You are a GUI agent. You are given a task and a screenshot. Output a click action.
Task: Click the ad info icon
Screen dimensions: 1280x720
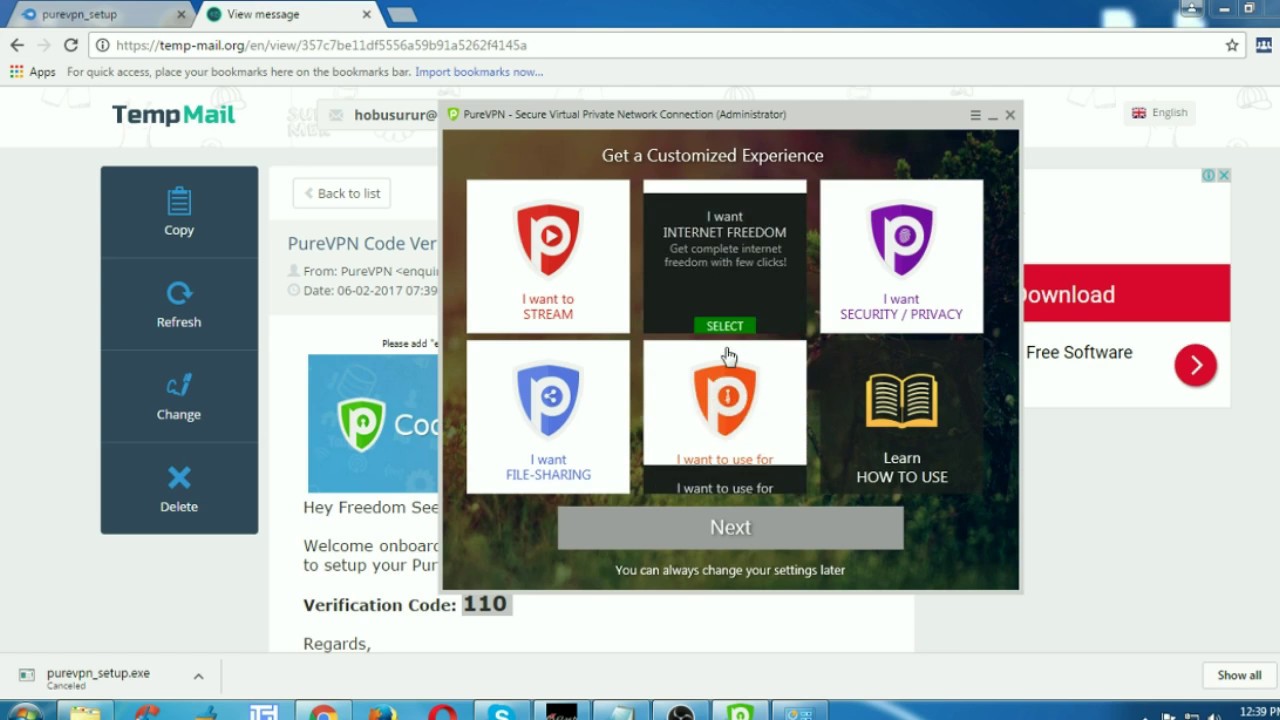click(1208, 175)
